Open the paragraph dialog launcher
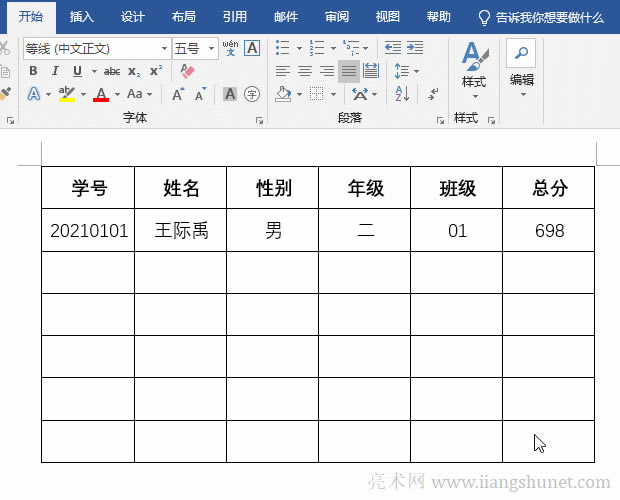This screenshot has width=620, height=500. (x=440, y=121)
